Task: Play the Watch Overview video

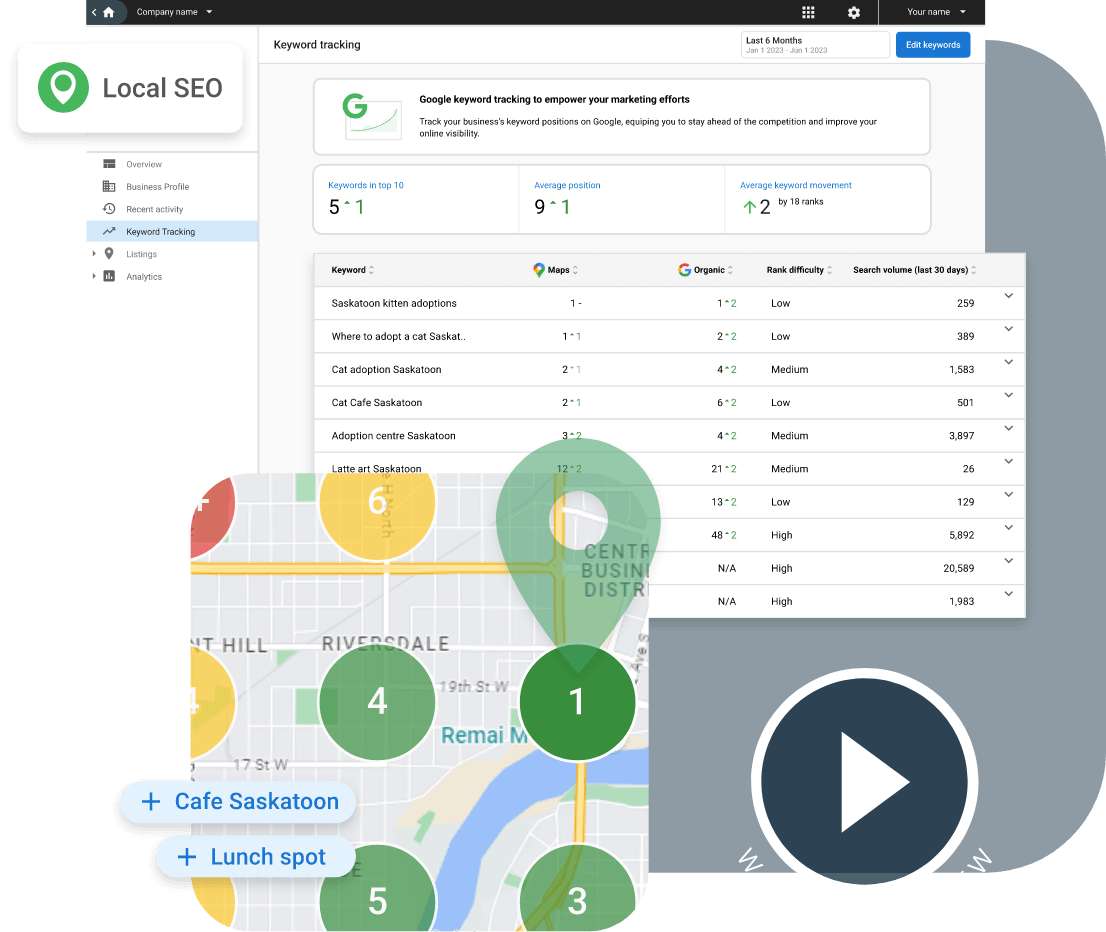Action: click(864, 782)
